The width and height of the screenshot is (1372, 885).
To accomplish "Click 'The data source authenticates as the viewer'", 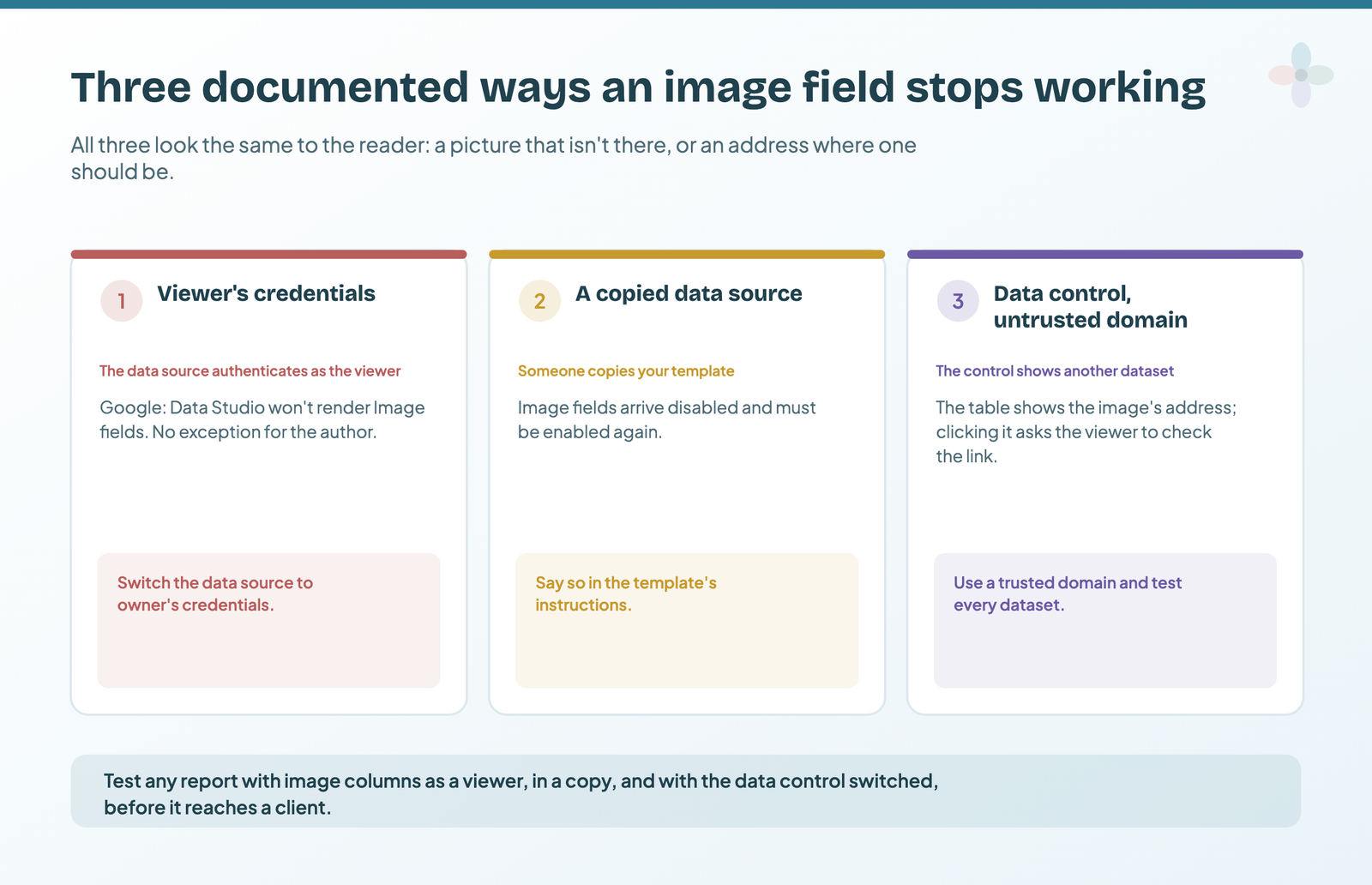I will (x=250, y=370).
